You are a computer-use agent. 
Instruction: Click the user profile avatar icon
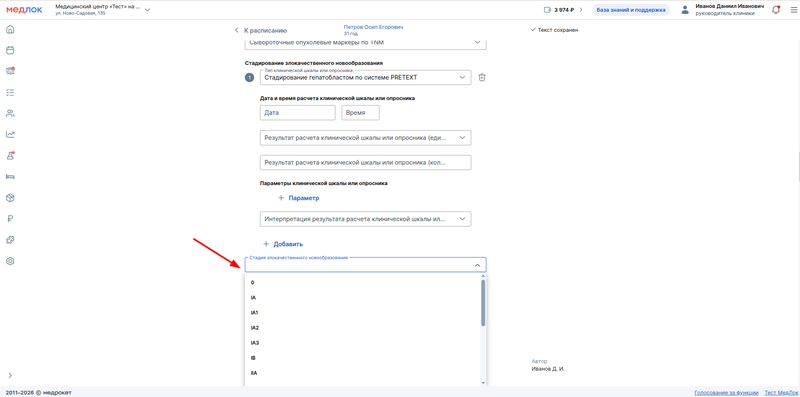pyautogui.click(x=685, y=10)
